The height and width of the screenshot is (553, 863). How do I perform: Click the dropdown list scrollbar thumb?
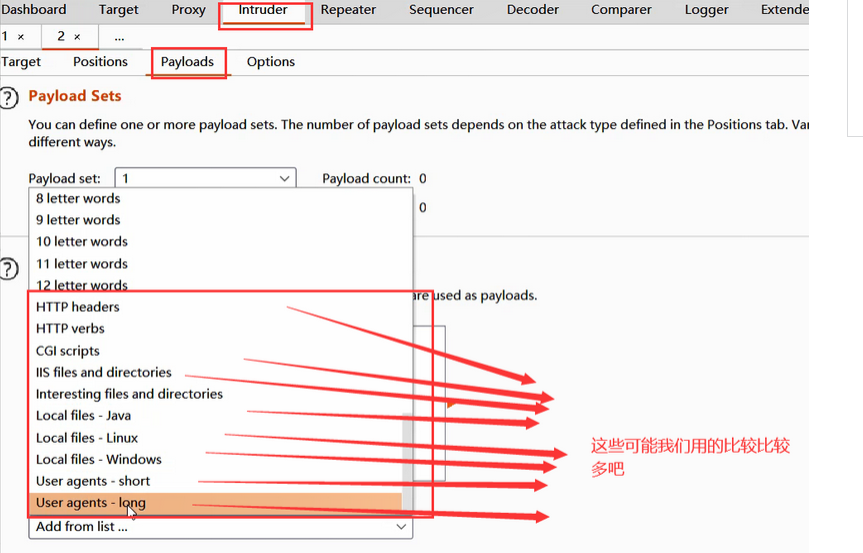pyautogui.click(x=407, y=463)
